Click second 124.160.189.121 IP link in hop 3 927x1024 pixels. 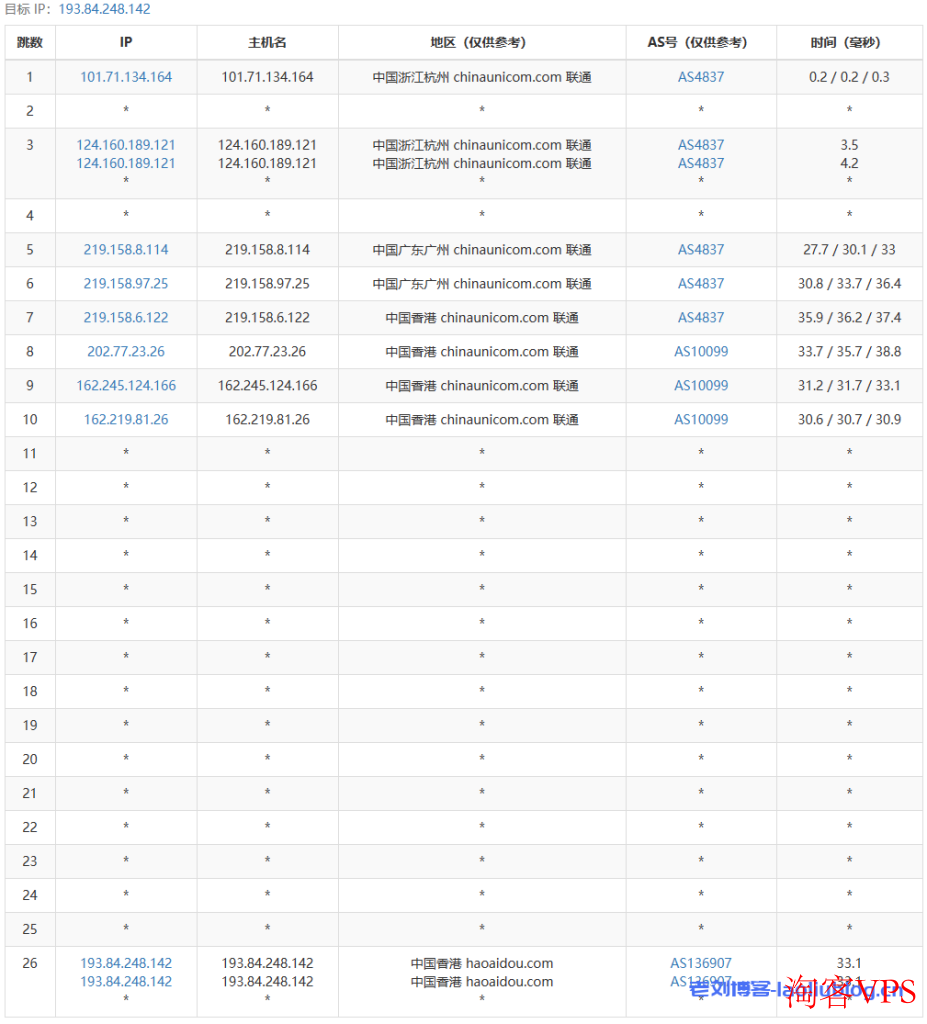[x=126, y=163]
